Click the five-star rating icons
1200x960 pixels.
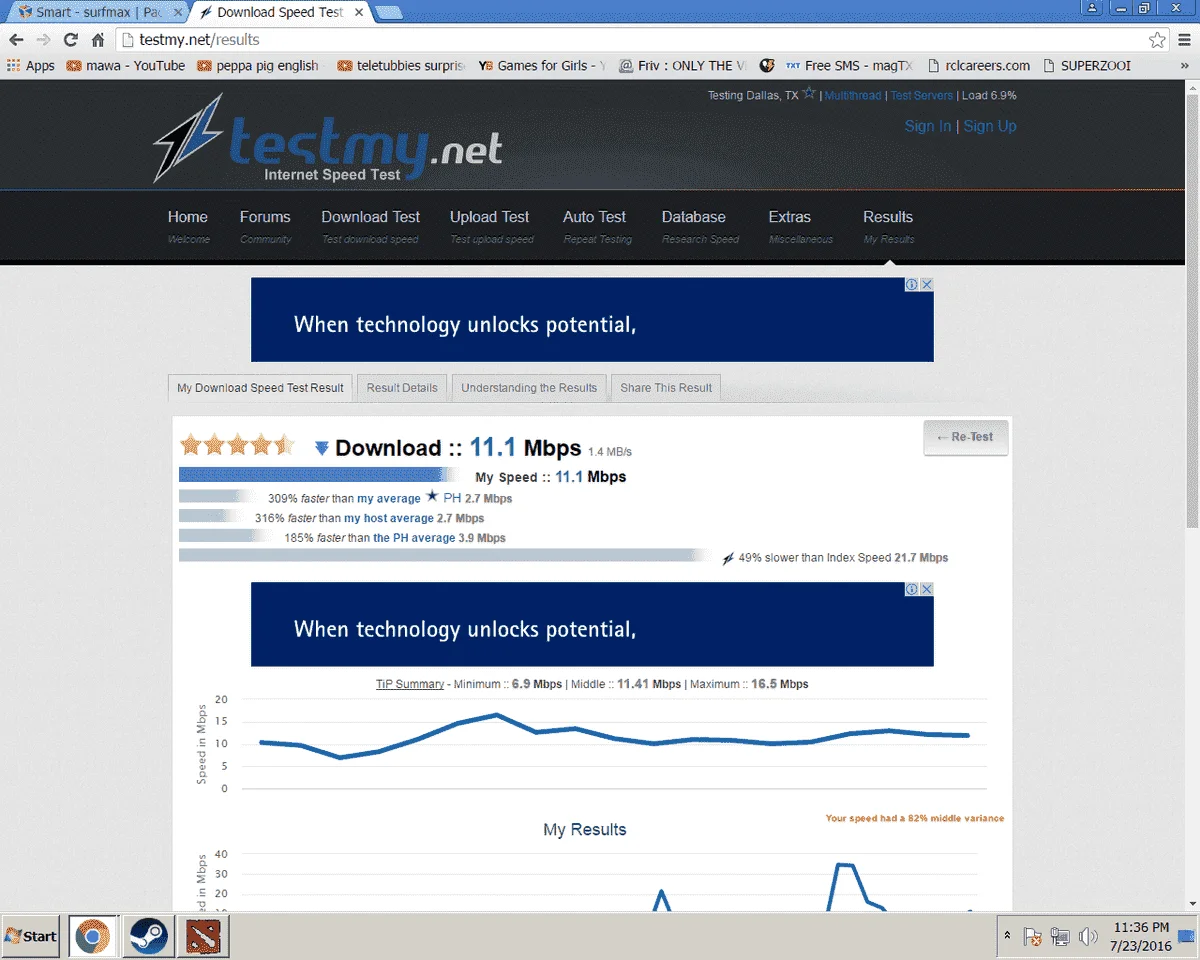pos(237,445)
